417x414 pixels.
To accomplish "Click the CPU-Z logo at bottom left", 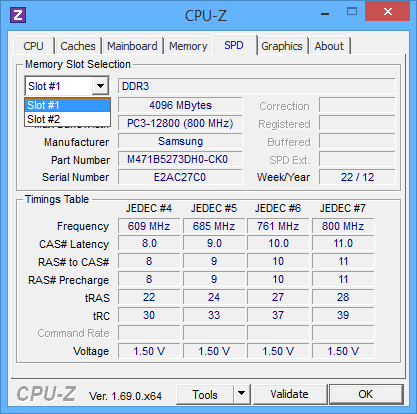I will pos(46,394).
